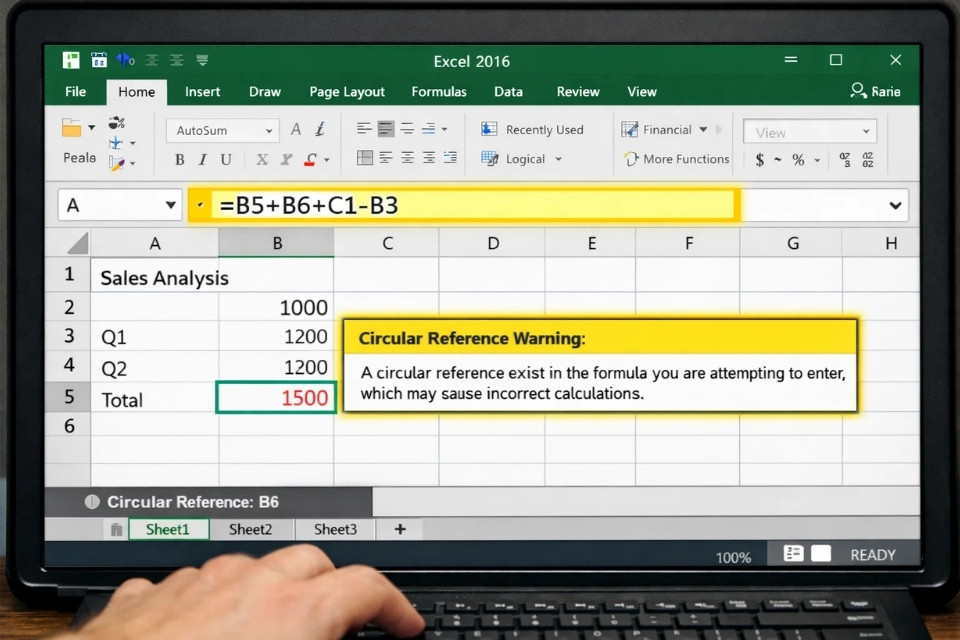This screenshot has width=960, height=640.
Task: Select the Italic formatting icon
Action: [x=204, y=159]
